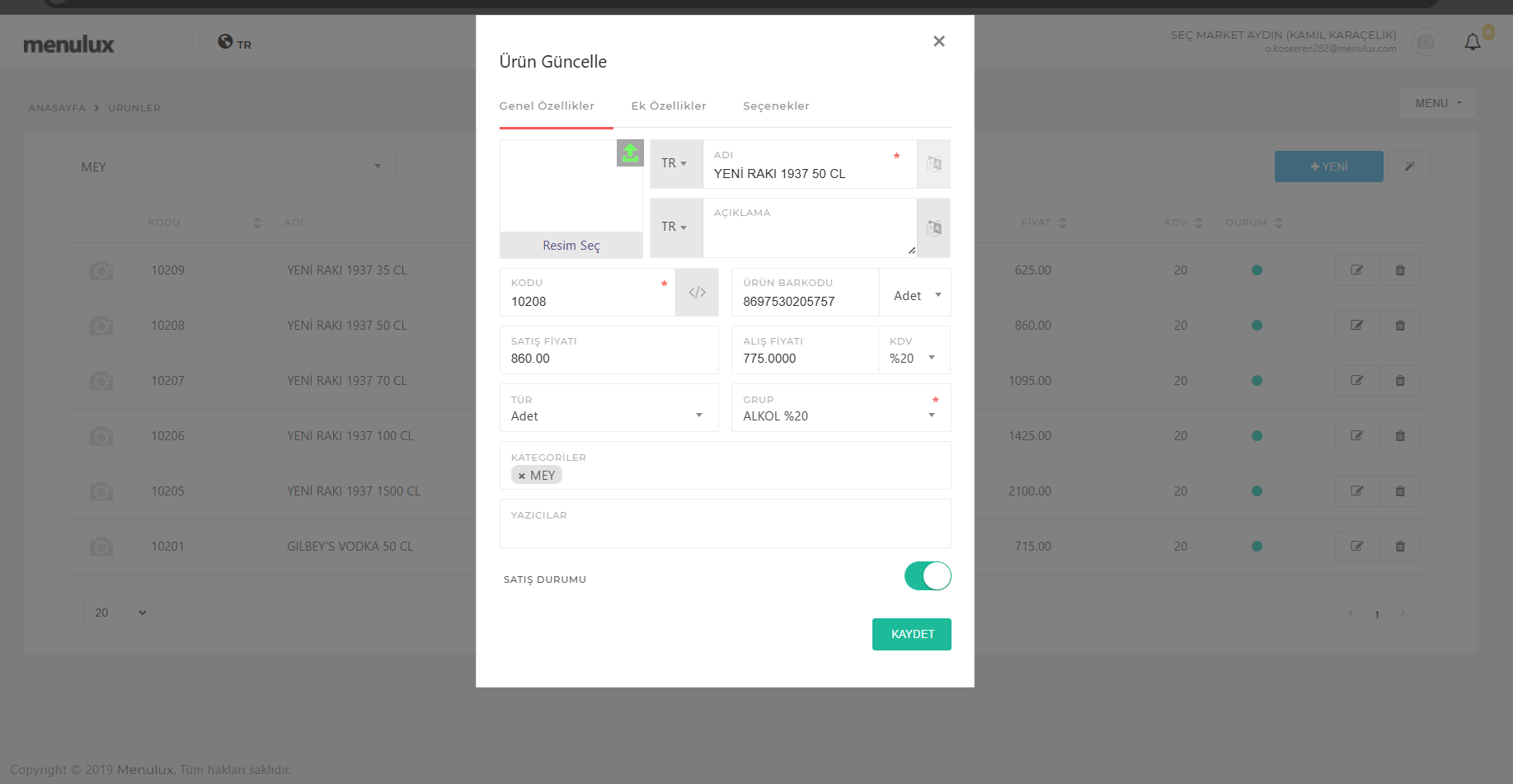Click camera thumbnail of row 10209
Screen dimensions: 1513x784
click(101, 270)
